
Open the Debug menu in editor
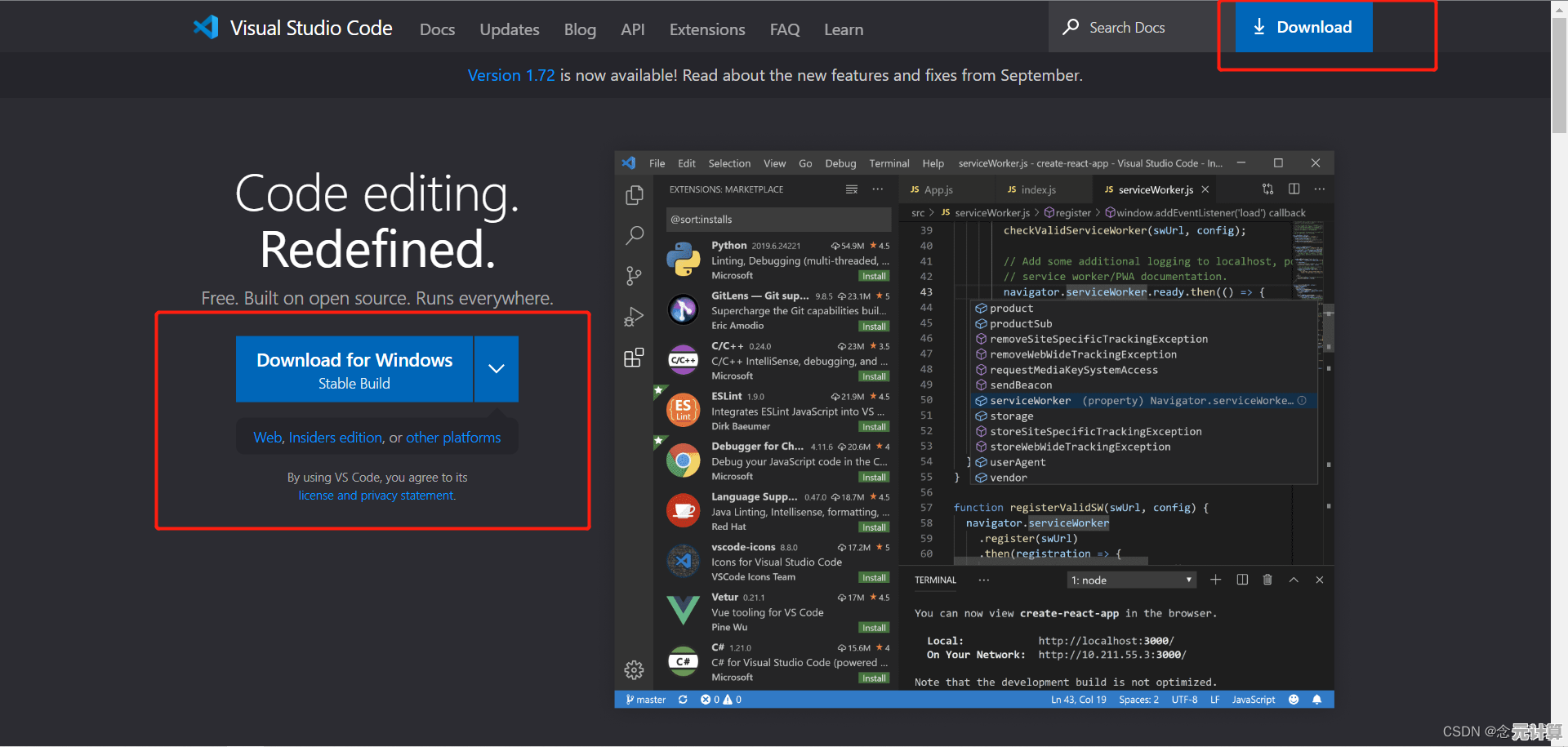point(840,163)
